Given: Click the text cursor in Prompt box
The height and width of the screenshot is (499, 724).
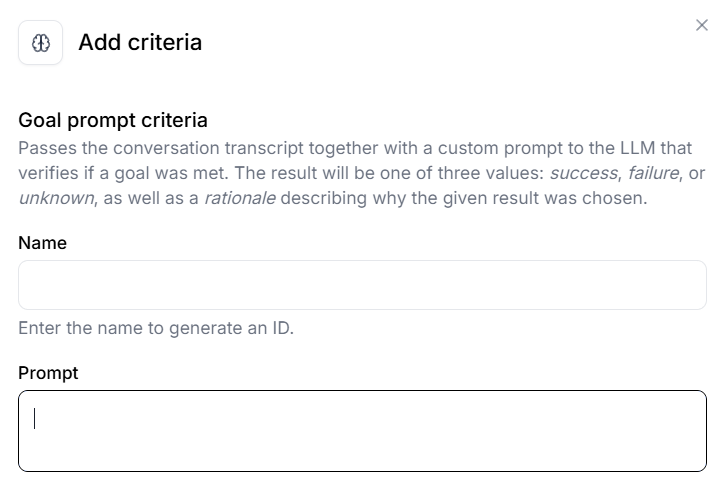Looking at the screenshot, I should point(35,418).
